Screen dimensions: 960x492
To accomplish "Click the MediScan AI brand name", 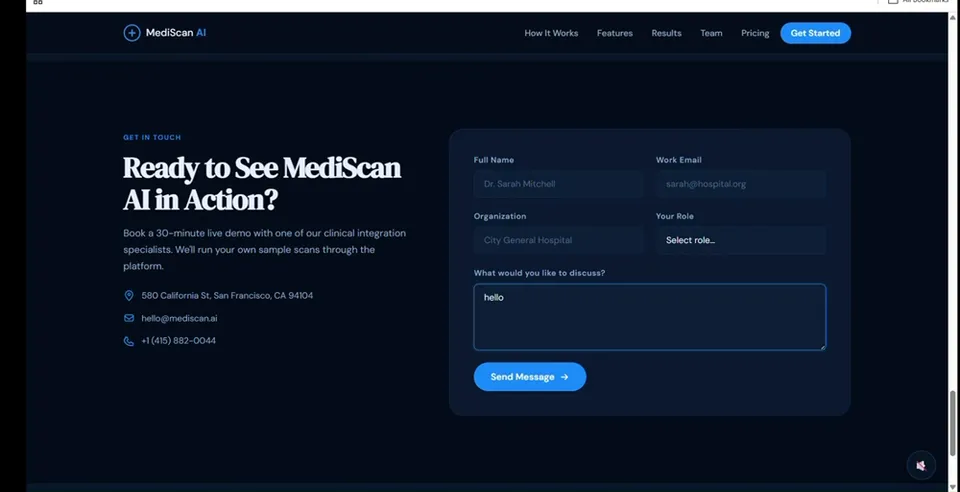I will (x=176, y=33).
